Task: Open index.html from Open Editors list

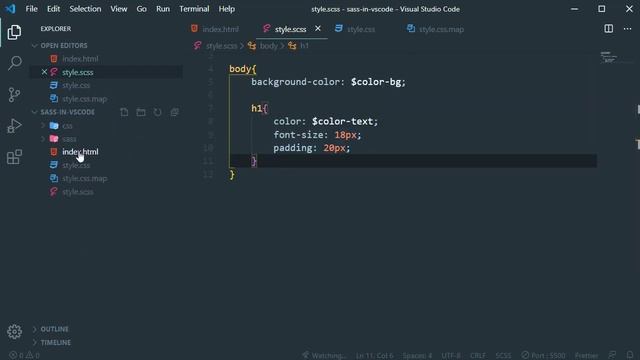Action: pos(80,59)
